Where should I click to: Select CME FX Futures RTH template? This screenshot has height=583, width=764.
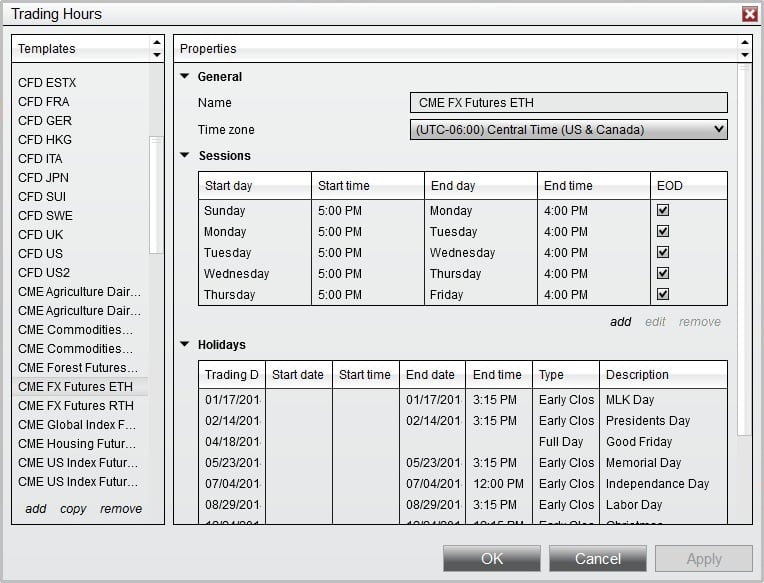tap(76, 406)
